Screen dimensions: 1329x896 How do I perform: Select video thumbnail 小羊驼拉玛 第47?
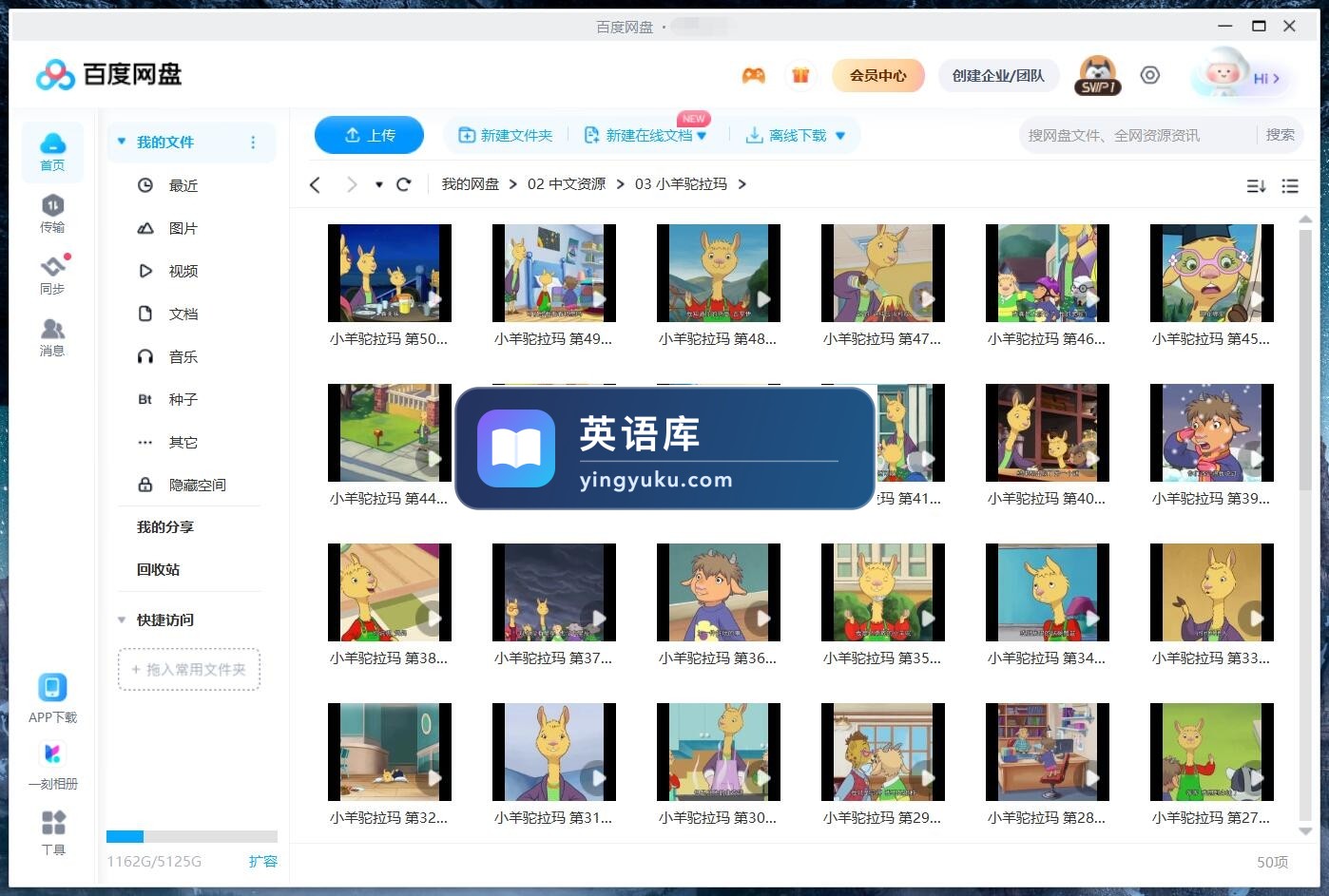(x=882, y=273)
